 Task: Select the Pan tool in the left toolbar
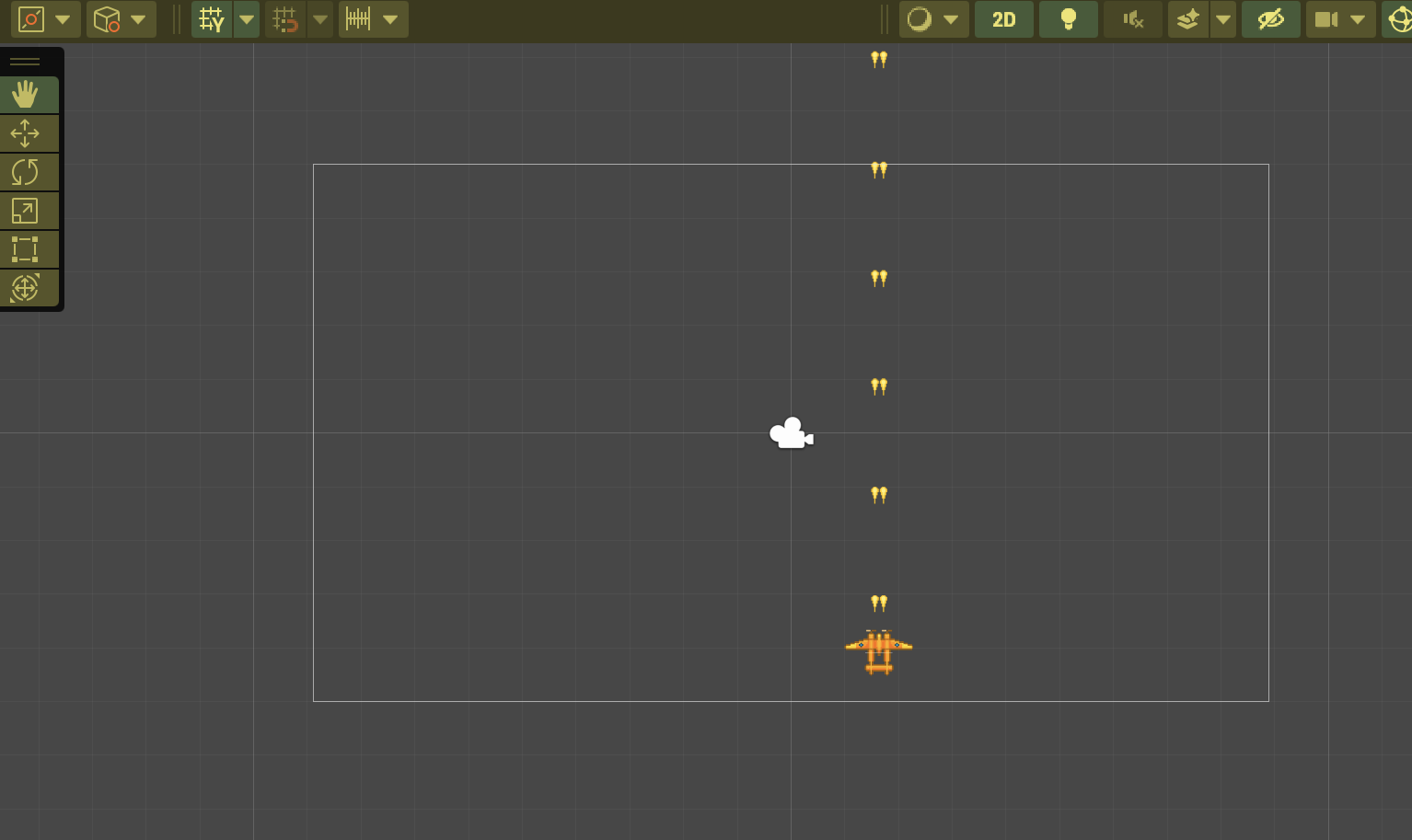[x=26, y=94]
